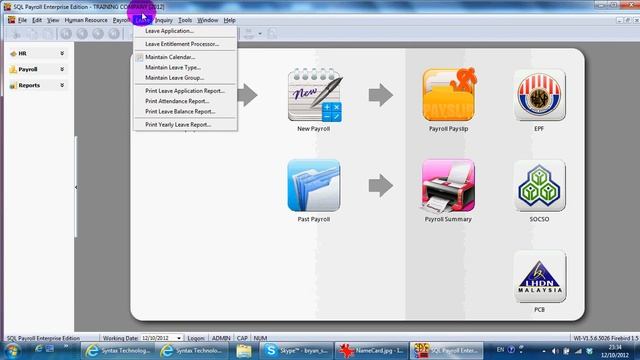The height and width of the screenshot is (360, 640).
Task: Choose Leave Entitlement Processor menu entry
Action: coord(185,44)
